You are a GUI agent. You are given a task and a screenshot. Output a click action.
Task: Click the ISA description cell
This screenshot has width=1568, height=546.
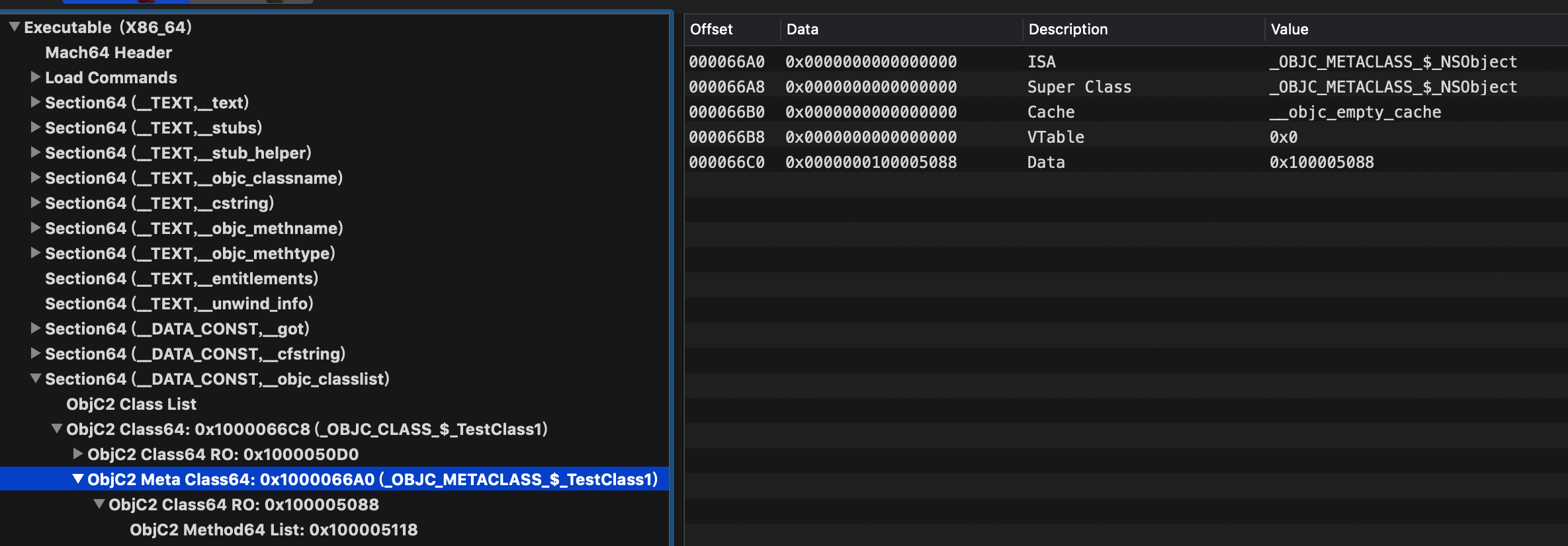click(x=1041, y=62)
